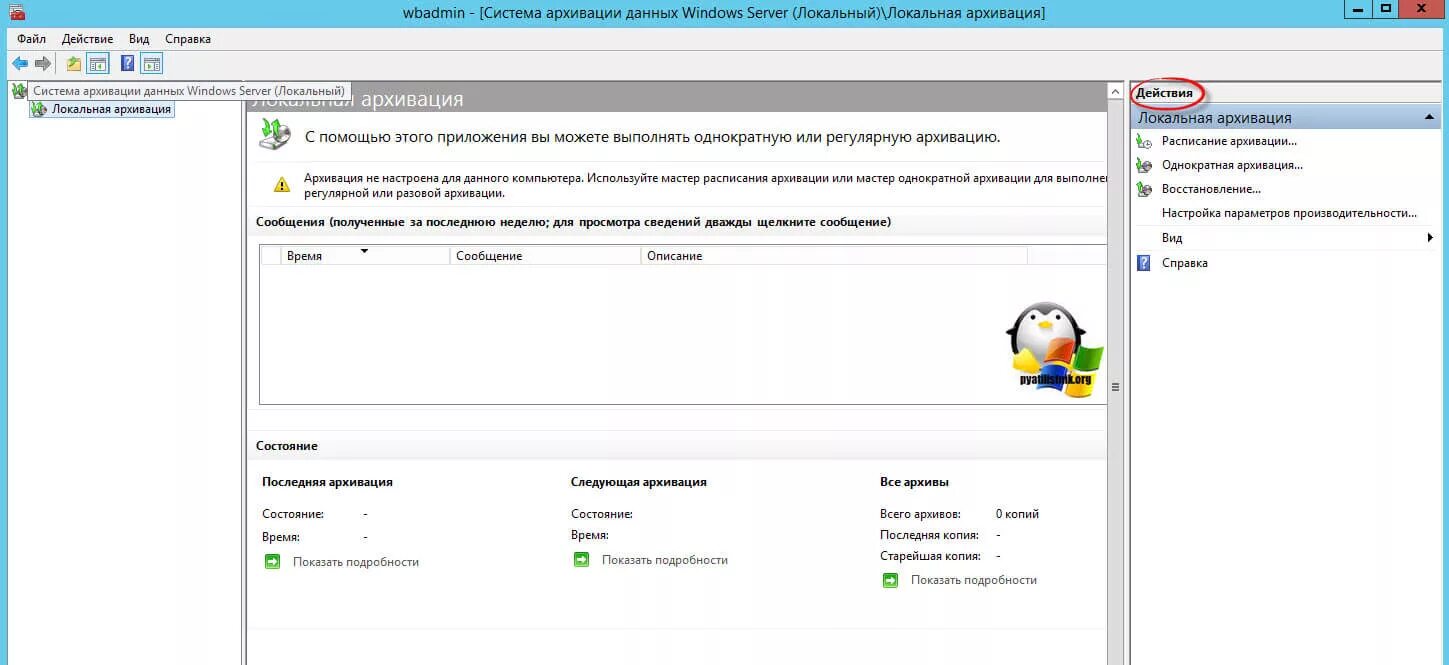The image size is (1449, 665).
Task: Click green arrow under Последняя архивация
Action: pyautogui.click(x=272, y=562)
